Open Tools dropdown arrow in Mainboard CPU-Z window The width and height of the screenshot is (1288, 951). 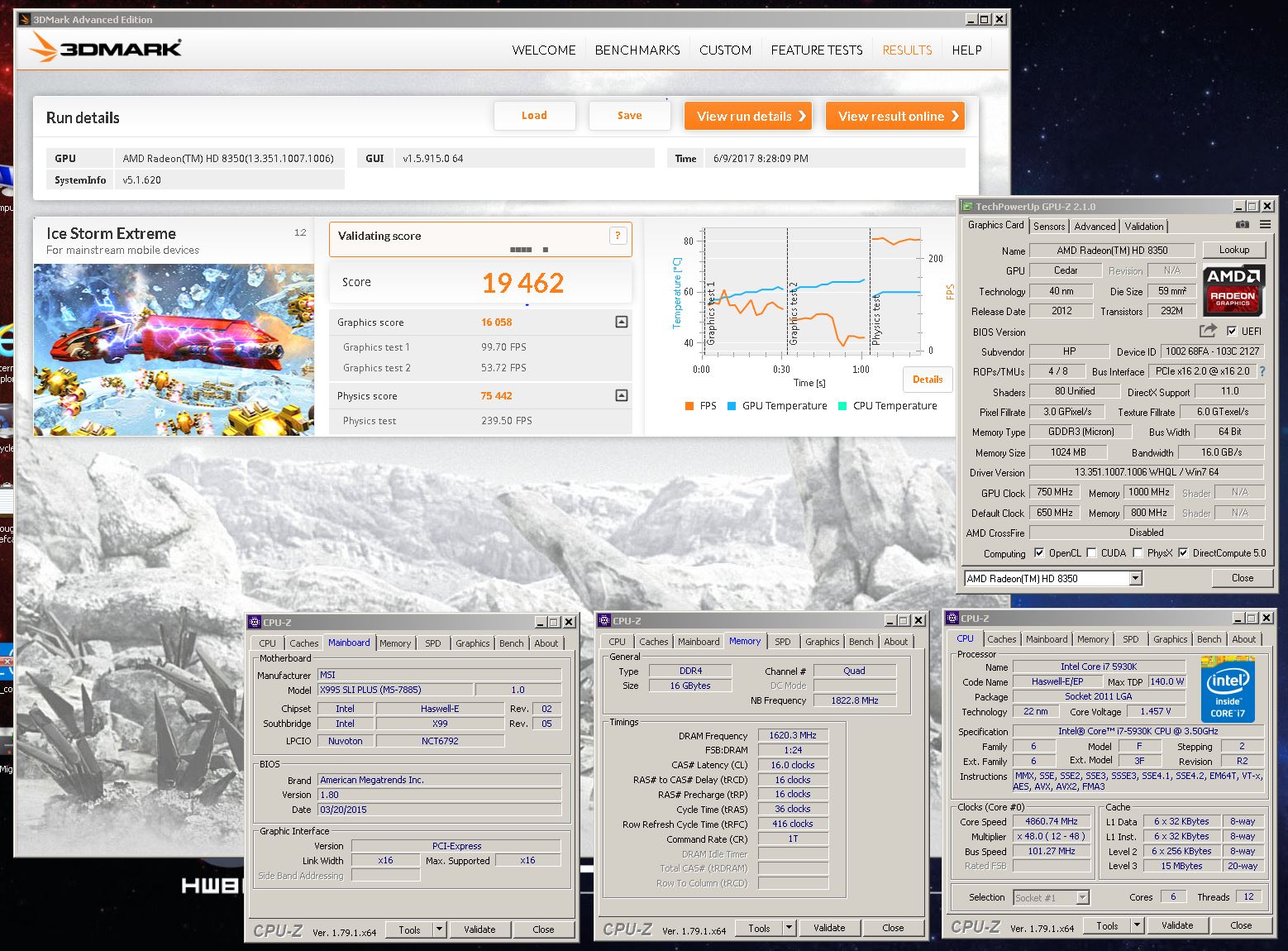(x=439, y=929)
